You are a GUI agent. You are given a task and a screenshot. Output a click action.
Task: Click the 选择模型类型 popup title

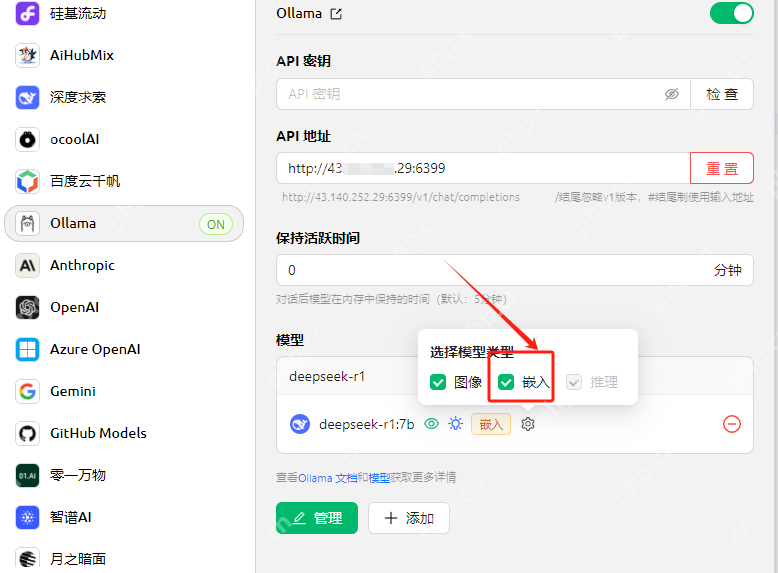click(x=471, y=352)
